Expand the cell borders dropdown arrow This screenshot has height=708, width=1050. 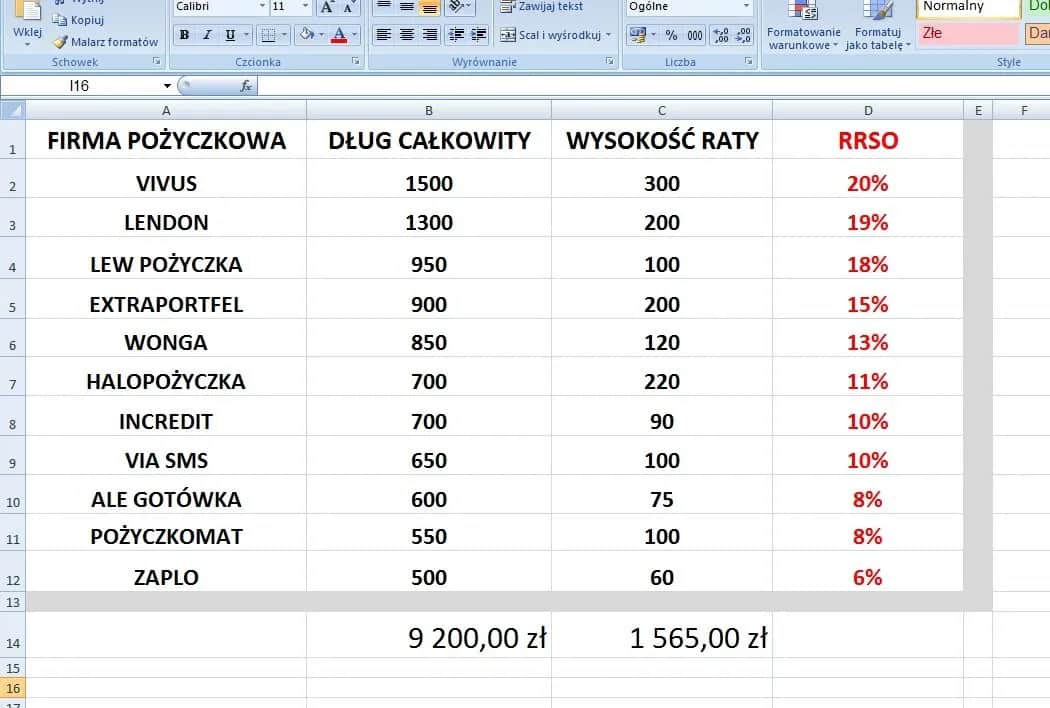pyautogui.click(x=283, y=35)
